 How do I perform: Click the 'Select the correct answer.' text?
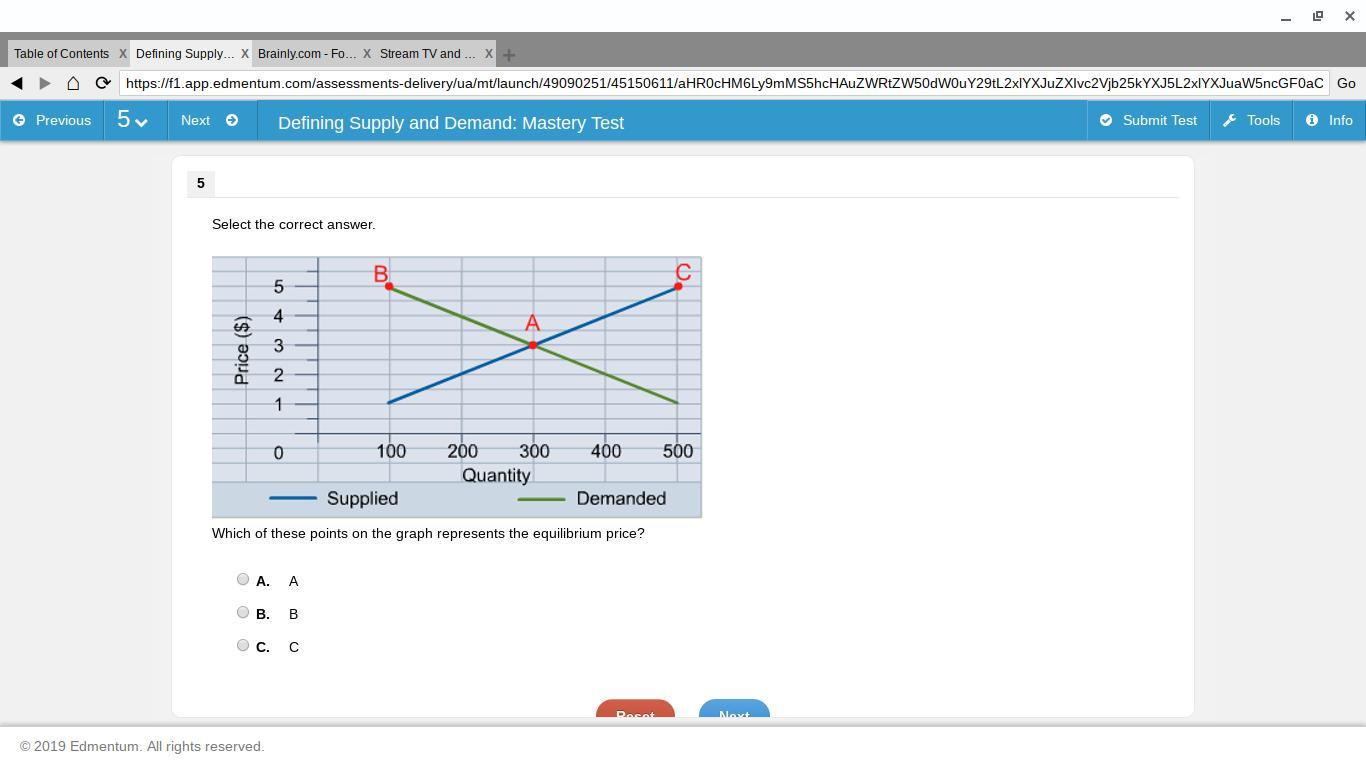pyautogui.click(x=294, y=224)
